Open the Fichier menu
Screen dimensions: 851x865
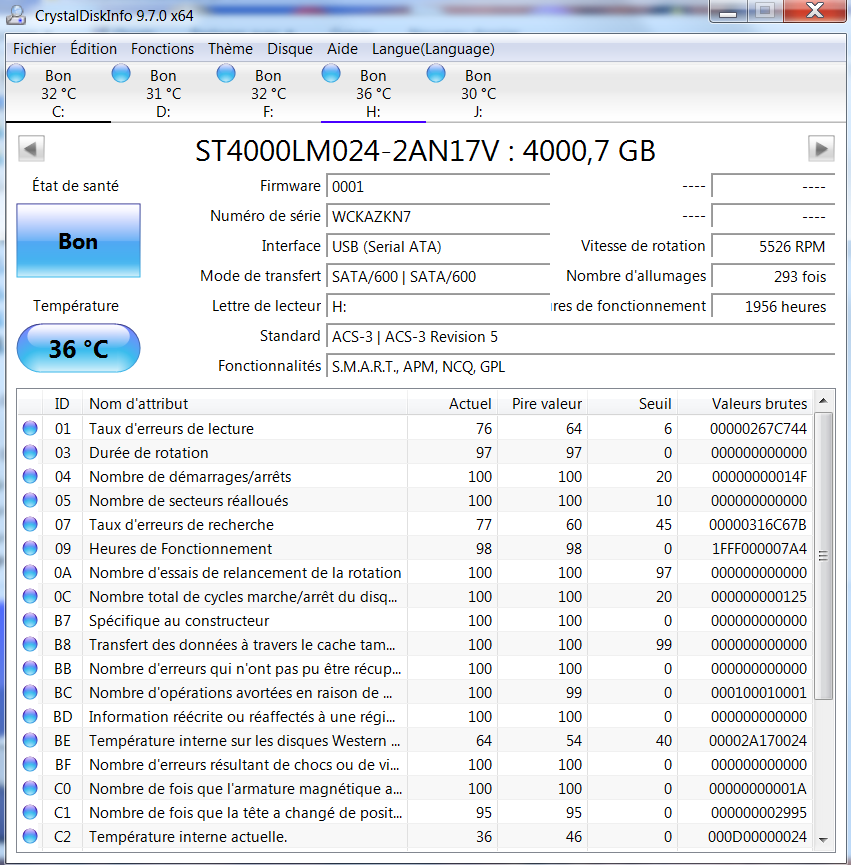34,49
